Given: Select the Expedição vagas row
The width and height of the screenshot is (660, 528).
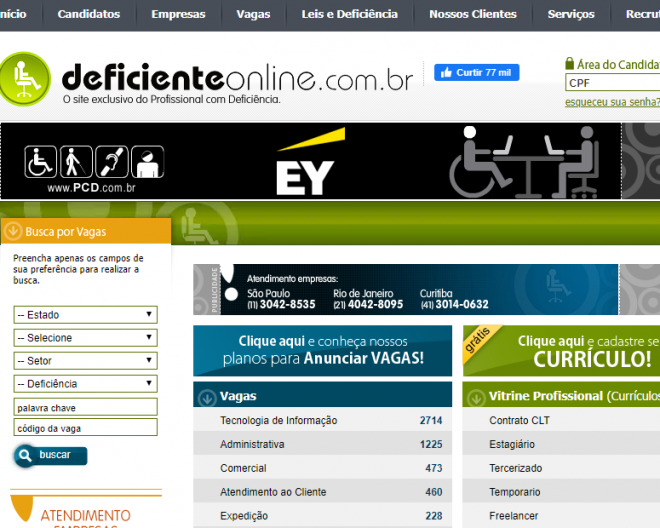Looking at the screenshot, I should coord(322,515).
